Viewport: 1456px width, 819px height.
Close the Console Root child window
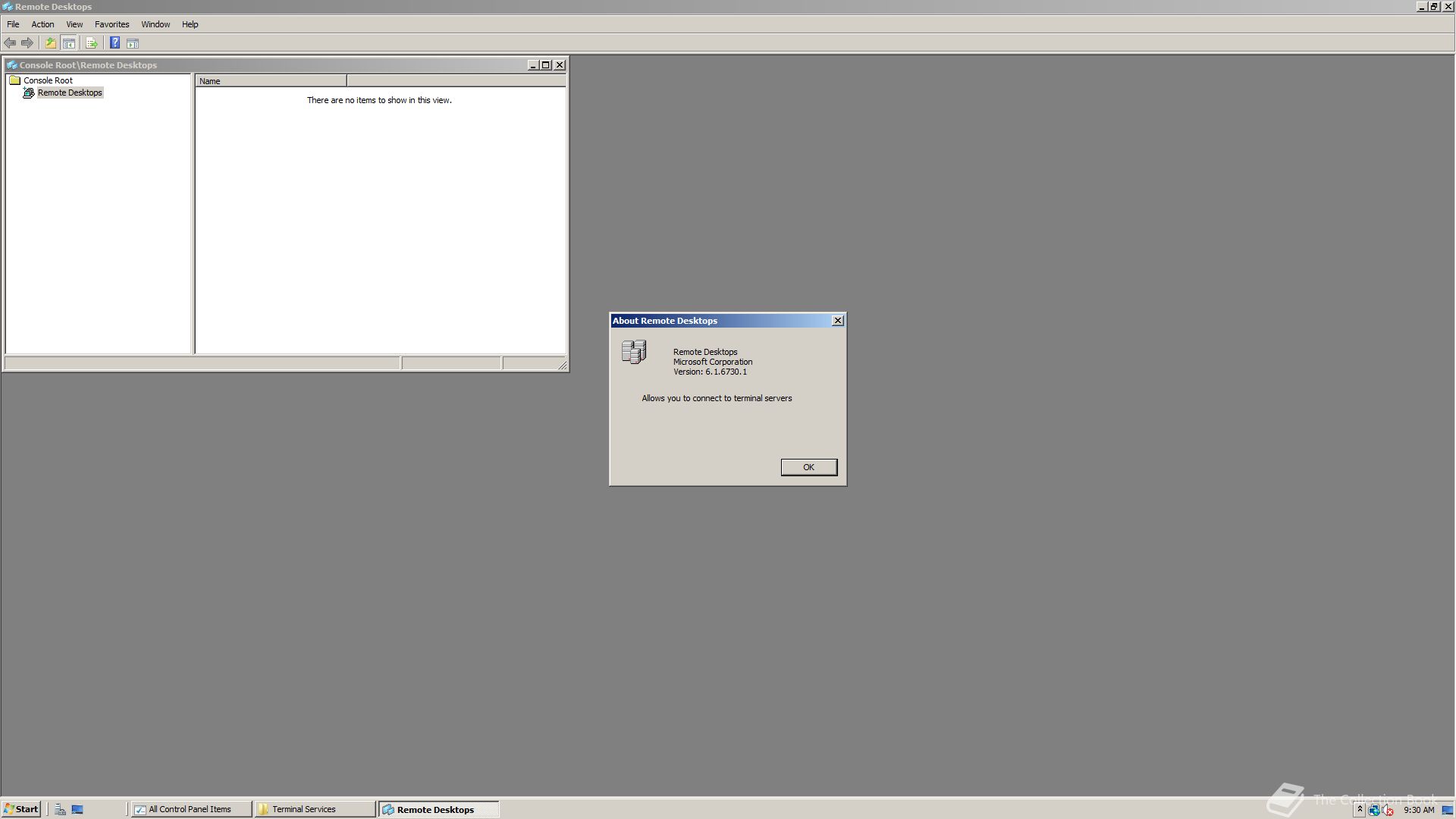[x=560, y=65]
